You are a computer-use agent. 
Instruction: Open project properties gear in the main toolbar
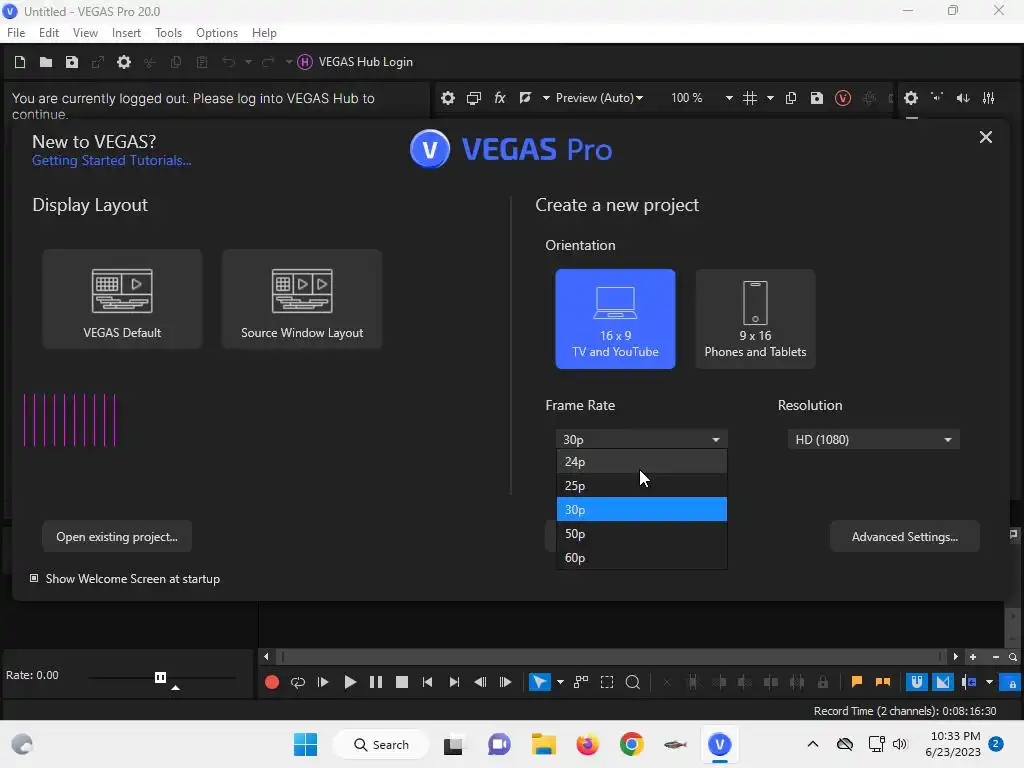[123, 62]
